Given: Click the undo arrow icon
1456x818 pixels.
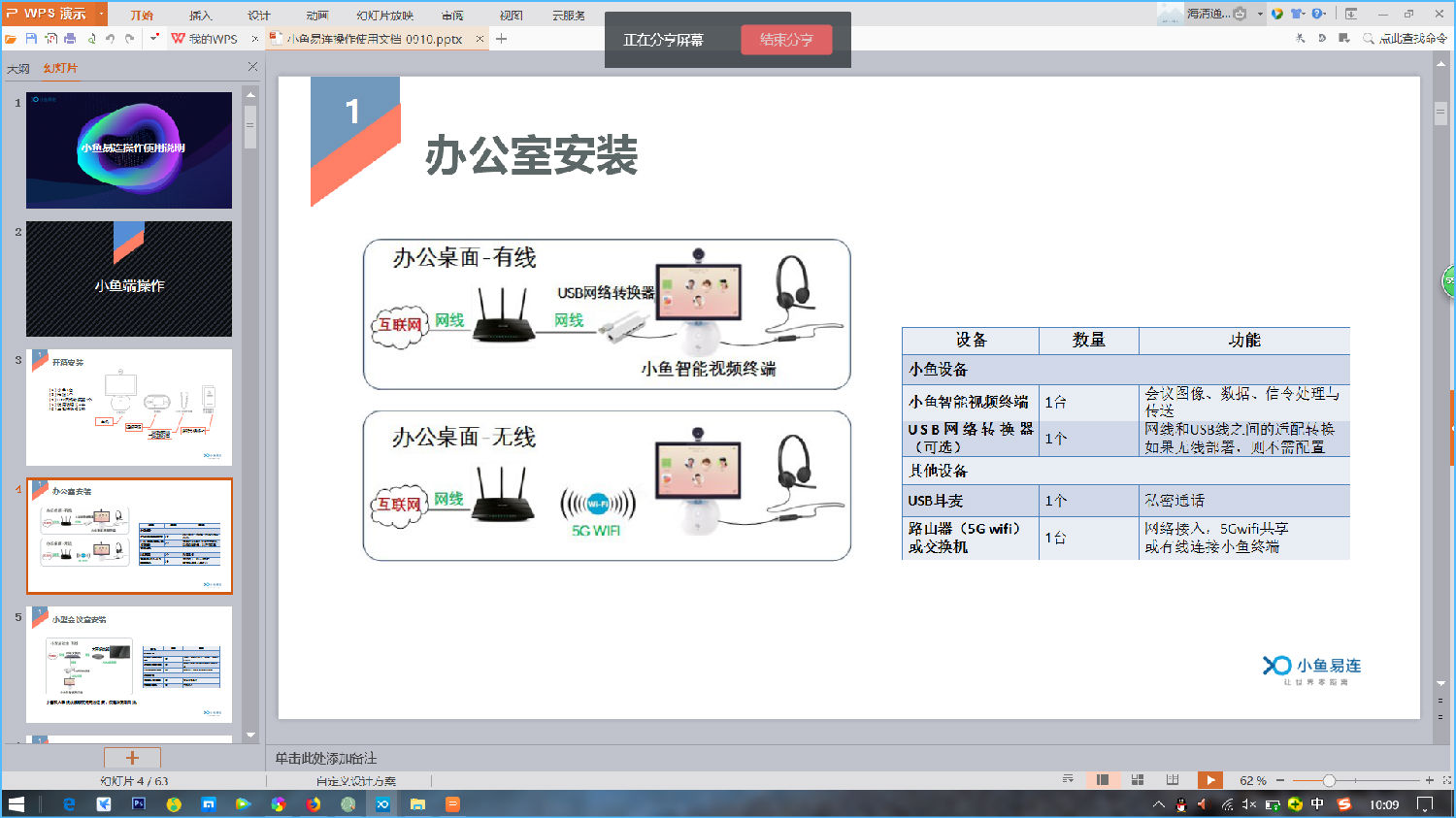Looking at the screenshot, I should tap(110, 39).
